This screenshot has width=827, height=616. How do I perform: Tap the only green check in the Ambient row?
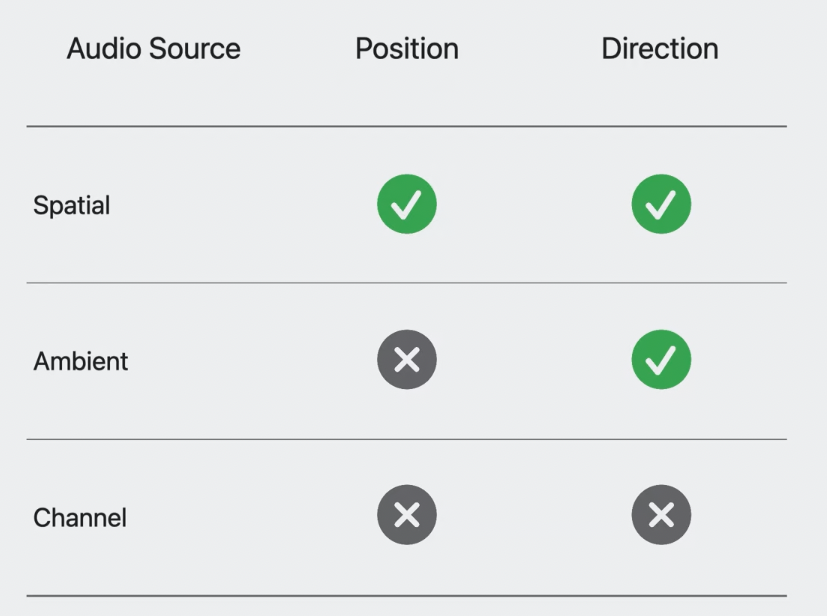[661, 360]
